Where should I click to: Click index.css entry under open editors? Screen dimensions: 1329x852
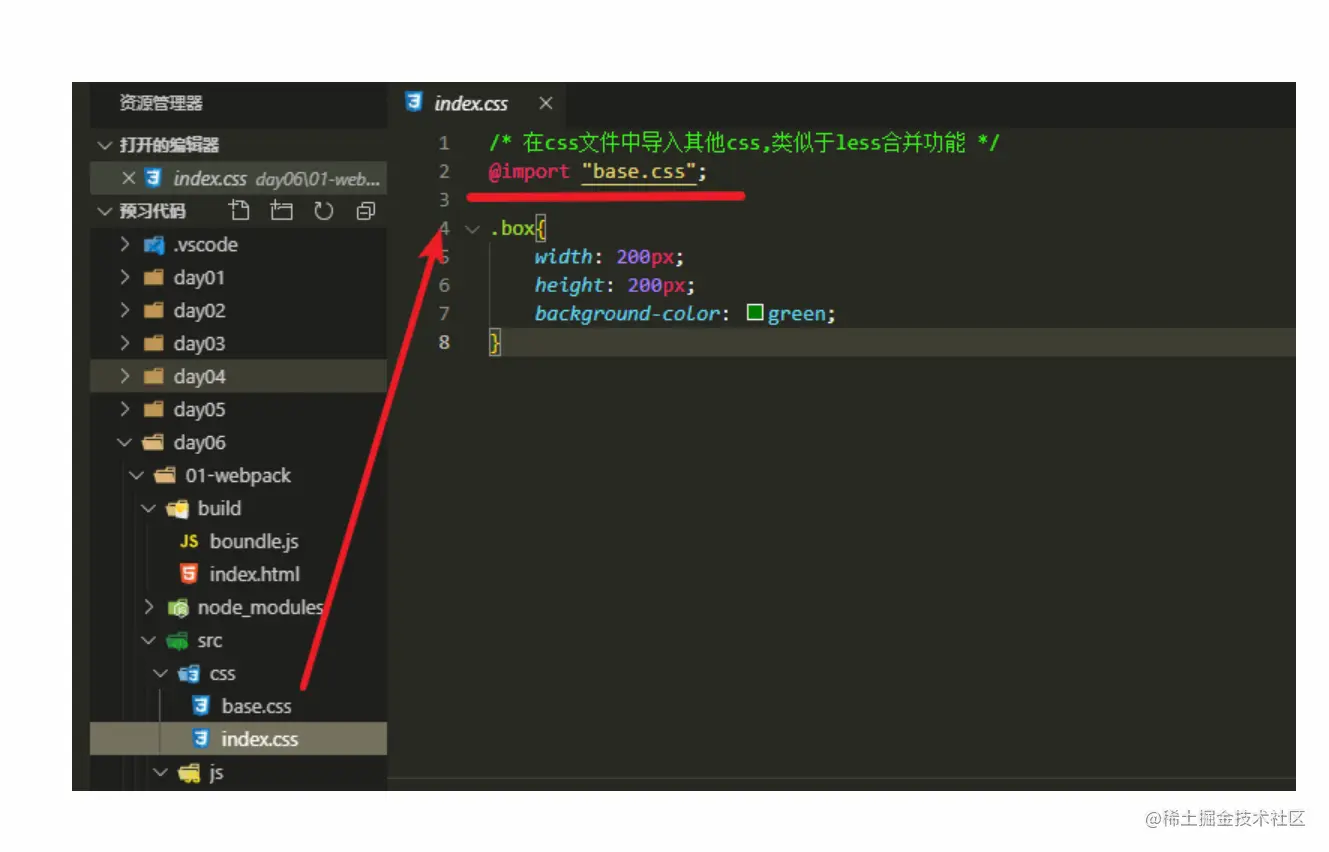[238, 179]
